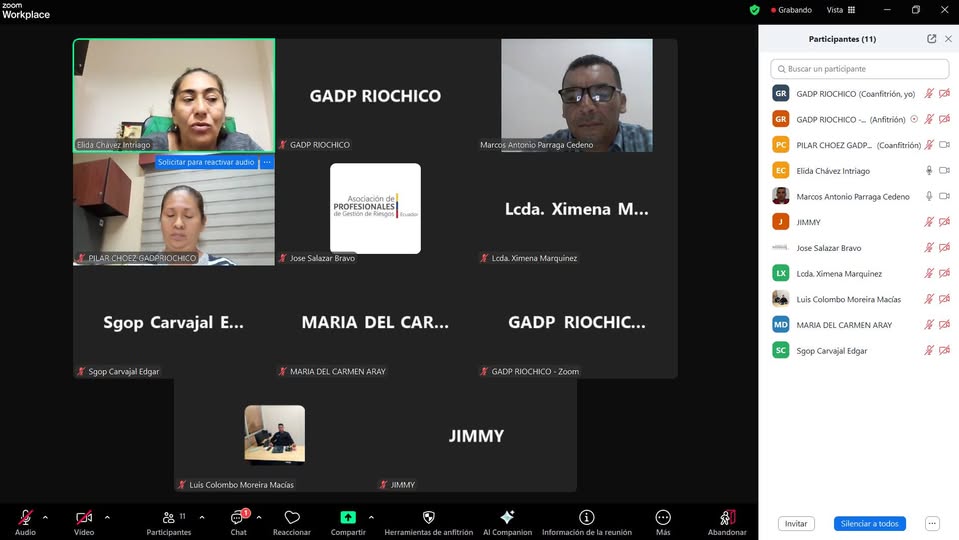Toggle camera with the Video button
This screenshot has height=540, width=959.
pos(84,518)
